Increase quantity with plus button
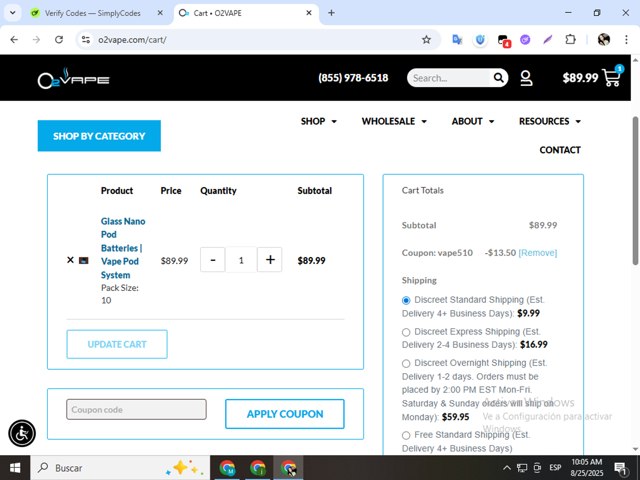The image size is (640, 480). coord(270,260)
